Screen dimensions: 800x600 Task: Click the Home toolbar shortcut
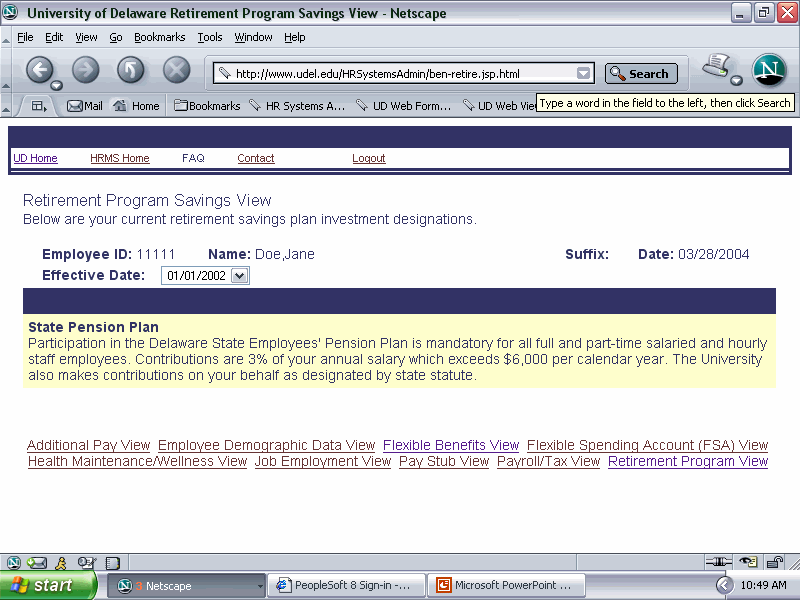(137, 106)
